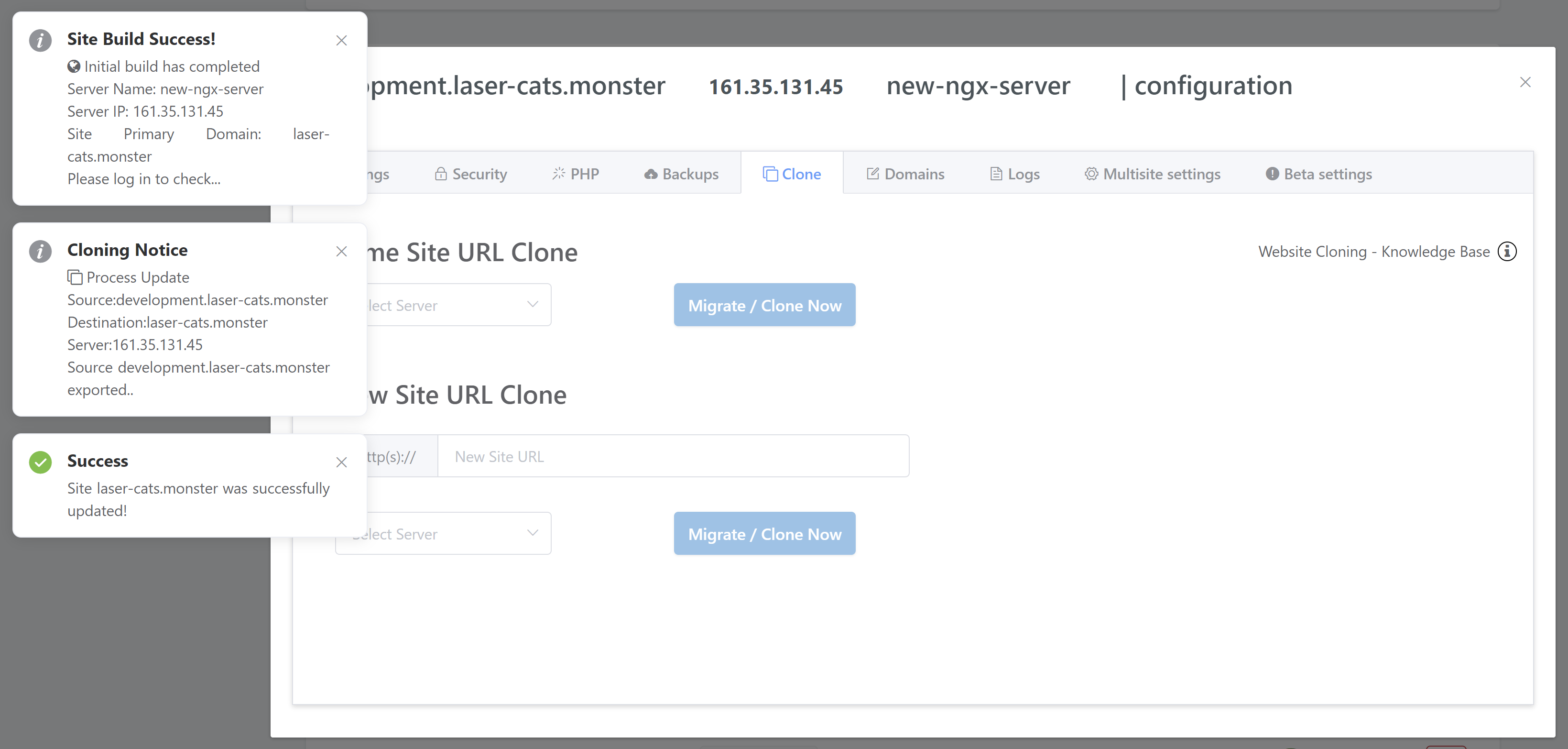Click the clone icon on Clone tab
This screenshot has width=1568, height=749.
click(x=770, y=174)
